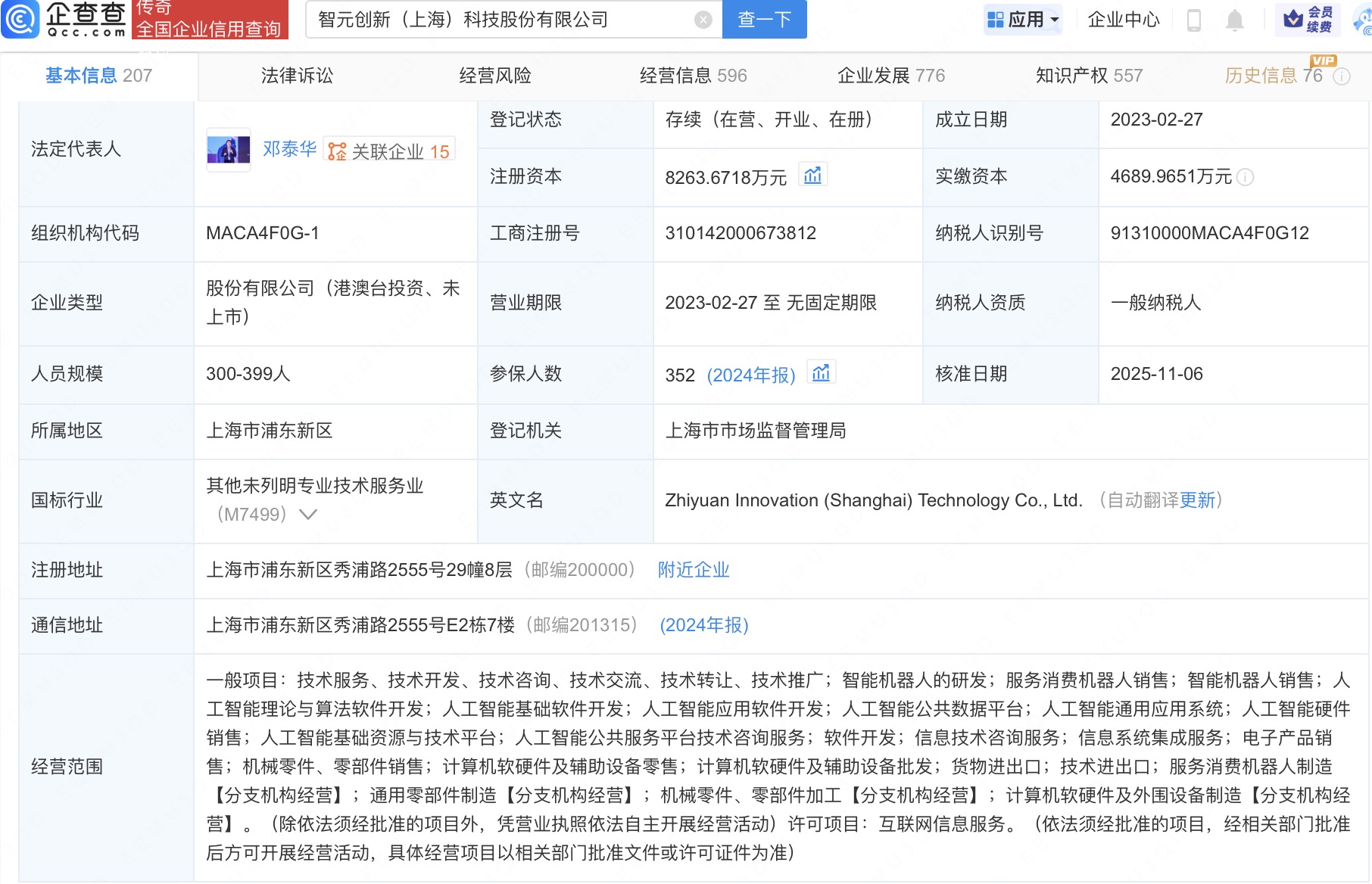Open 邓泰华 legal representative profile link
This screenshot has width=1372, height=884.
click(289, 149)
